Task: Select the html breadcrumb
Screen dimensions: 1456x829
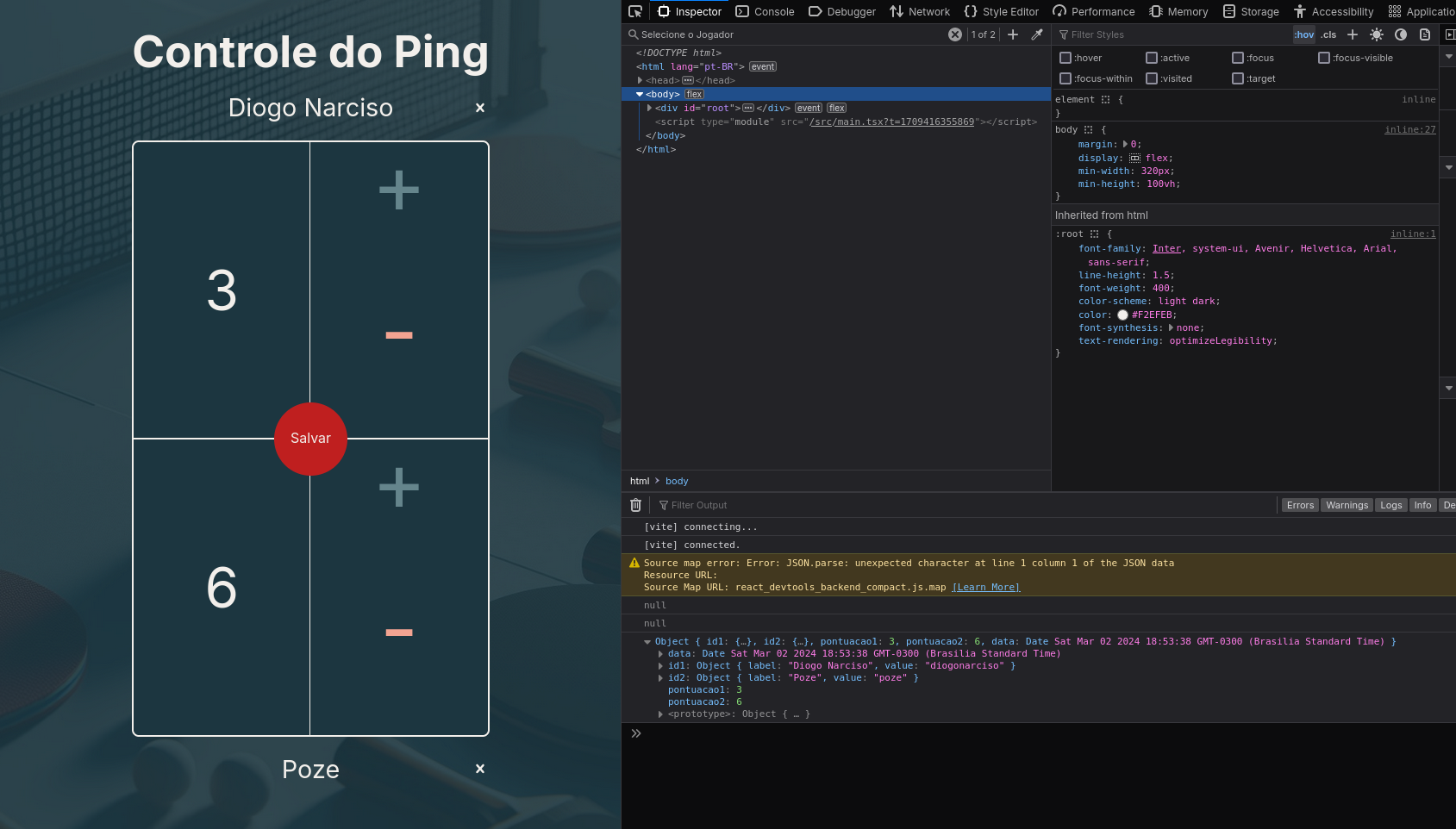Action: (x=640, y=481)
